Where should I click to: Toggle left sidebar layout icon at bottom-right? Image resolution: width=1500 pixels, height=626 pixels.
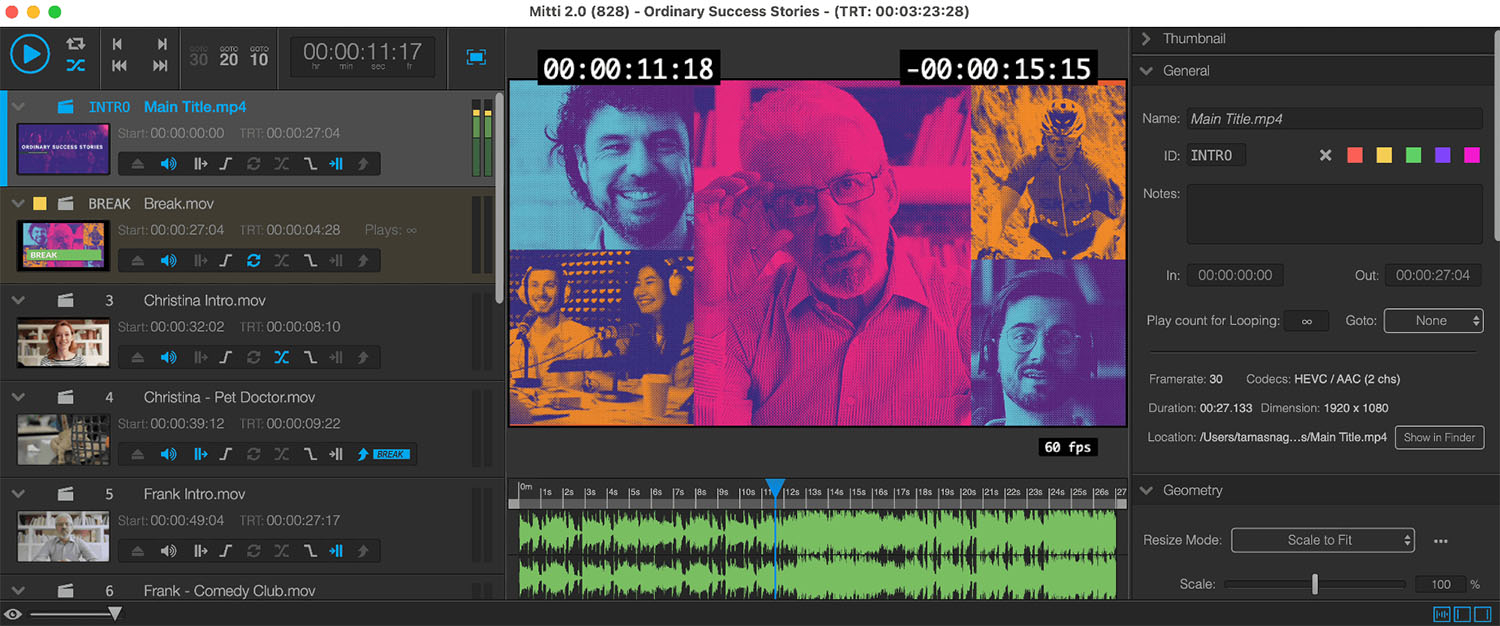pos(1463,614)
